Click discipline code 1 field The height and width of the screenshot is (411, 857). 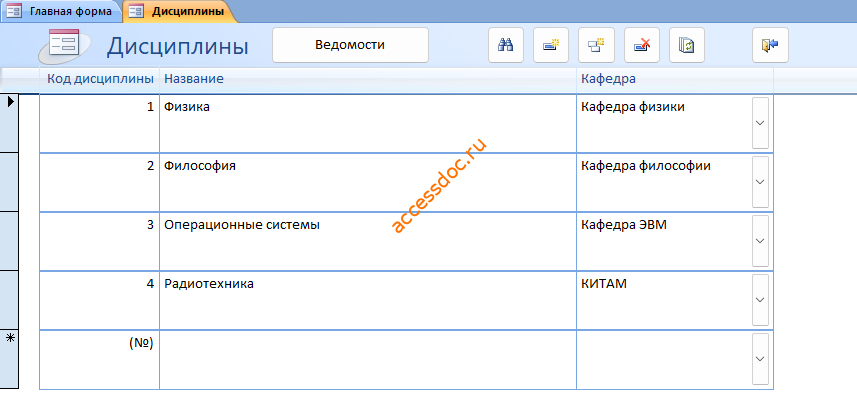[x=99, y=124]
